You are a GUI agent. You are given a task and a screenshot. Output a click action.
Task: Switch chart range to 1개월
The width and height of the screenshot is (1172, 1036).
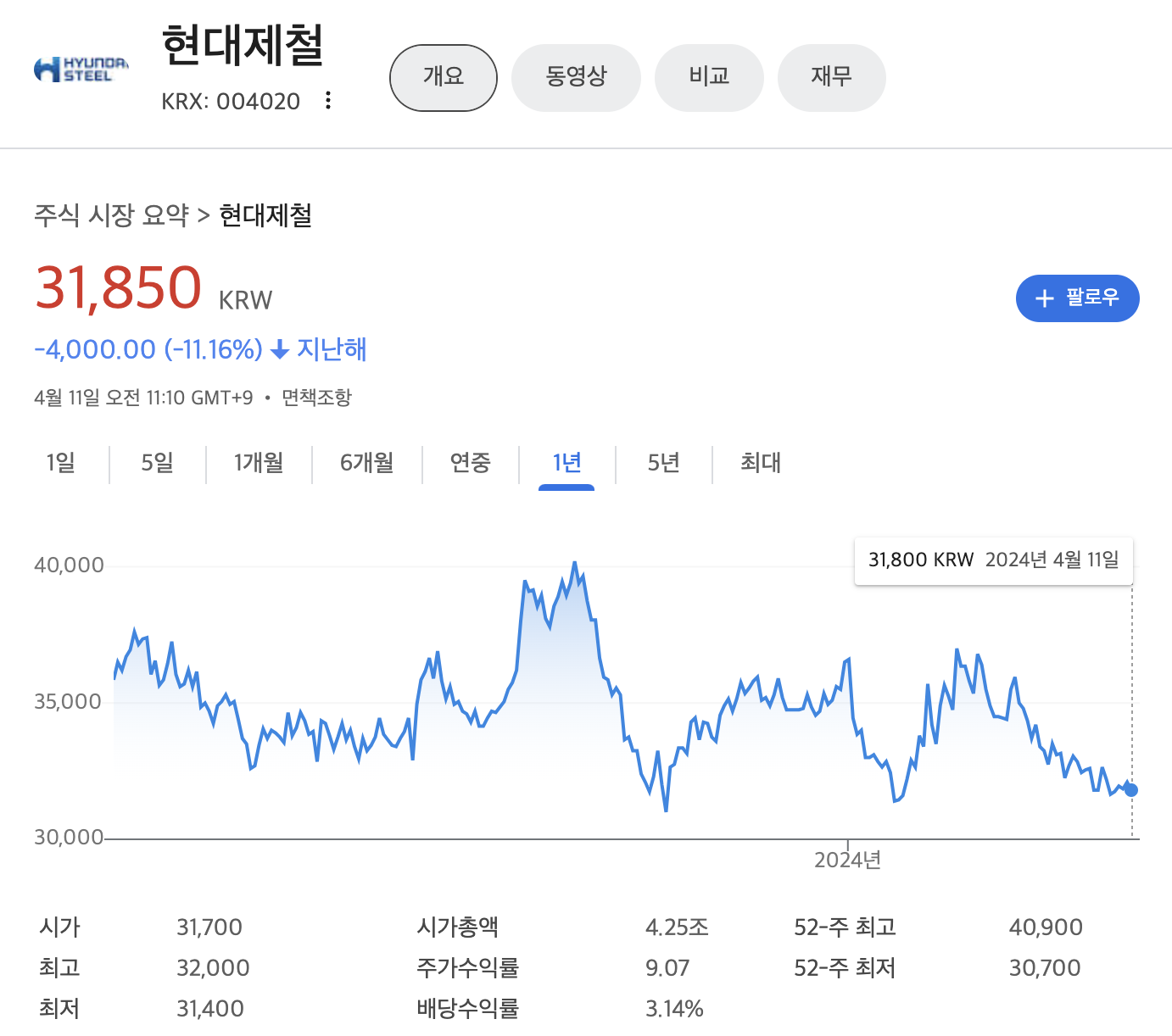[259, 463]
